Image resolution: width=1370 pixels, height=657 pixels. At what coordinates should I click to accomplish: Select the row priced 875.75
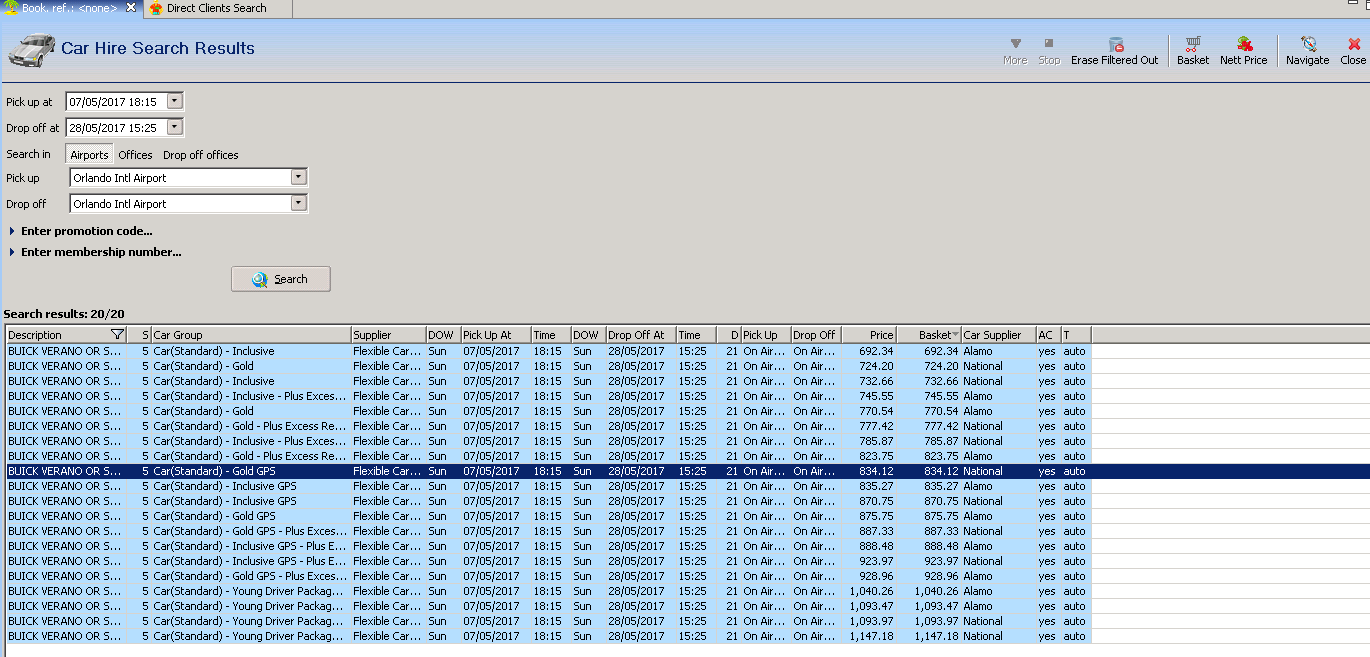548,516
